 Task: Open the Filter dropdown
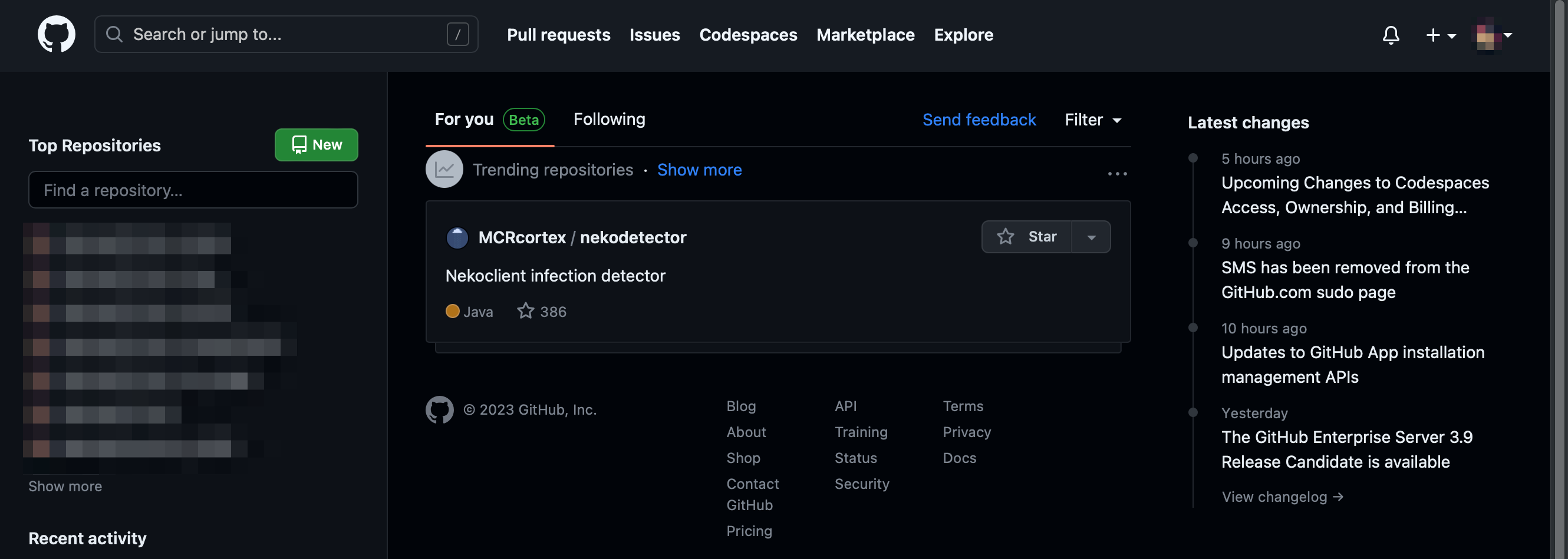pos(1093,120)
